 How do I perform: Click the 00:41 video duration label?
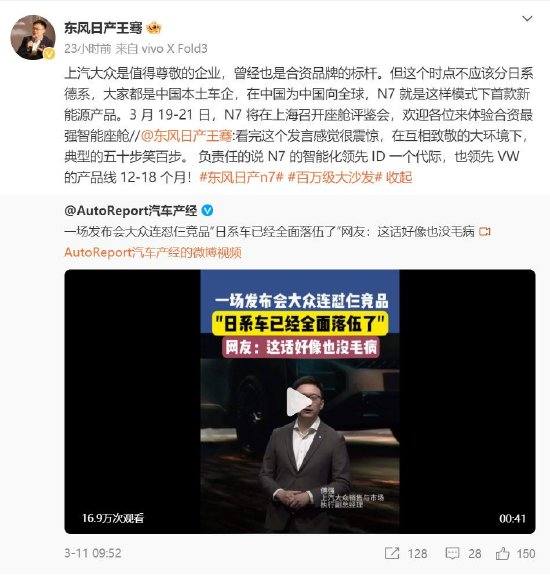512,518
